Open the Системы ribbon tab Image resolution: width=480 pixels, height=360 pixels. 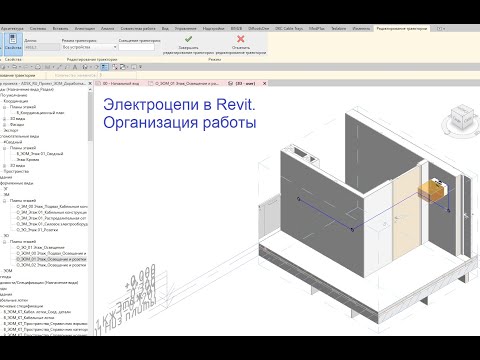pyautogui.click(x=38, y=29)
